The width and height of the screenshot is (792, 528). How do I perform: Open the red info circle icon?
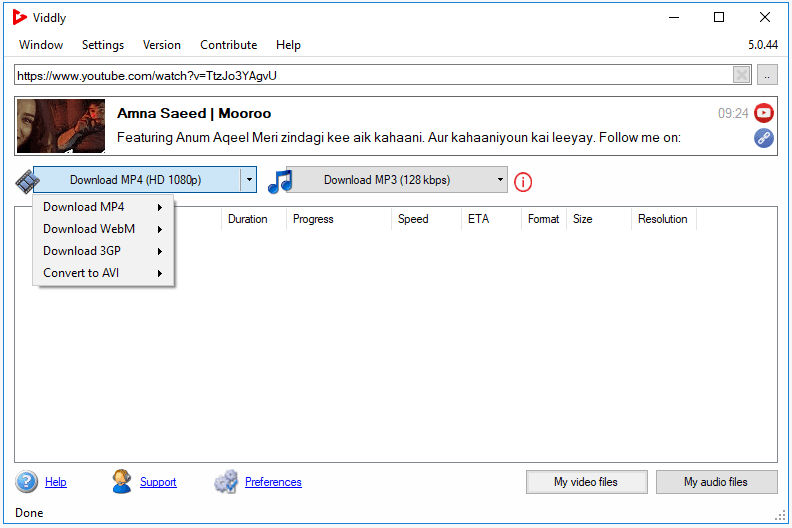coord(523,182)
